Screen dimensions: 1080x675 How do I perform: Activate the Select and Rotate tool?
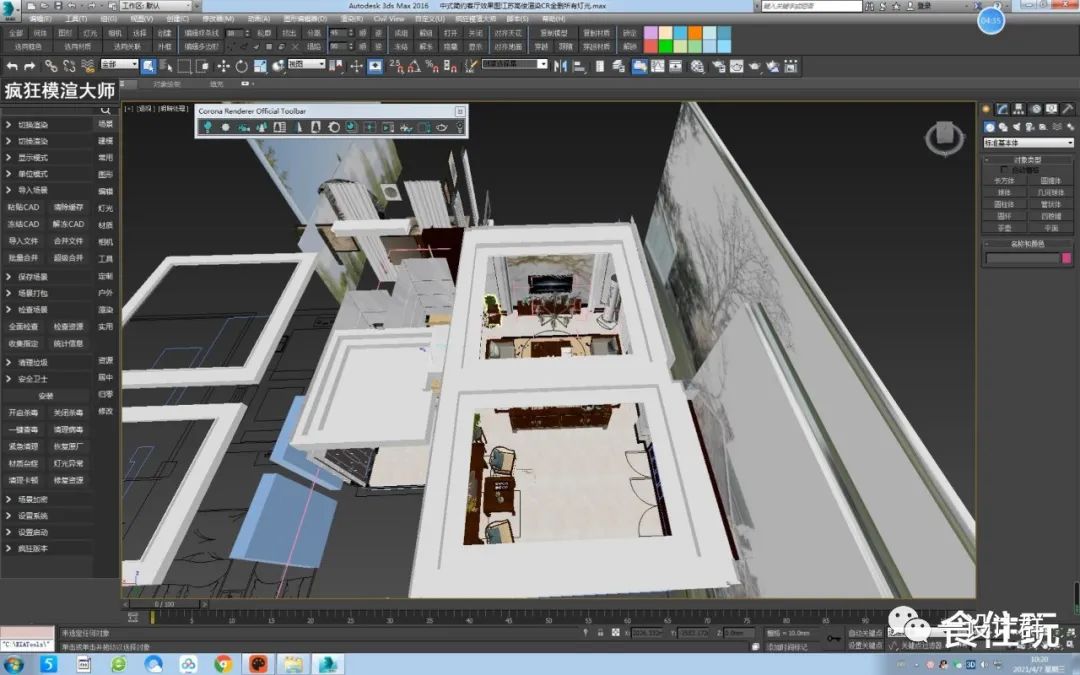click(x=241, y=66)
